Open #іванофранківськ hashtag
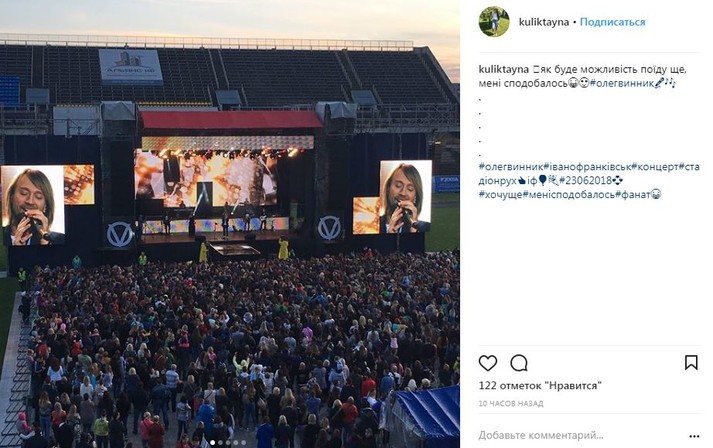Screen dimensions: 713x448 click(587, 166)
